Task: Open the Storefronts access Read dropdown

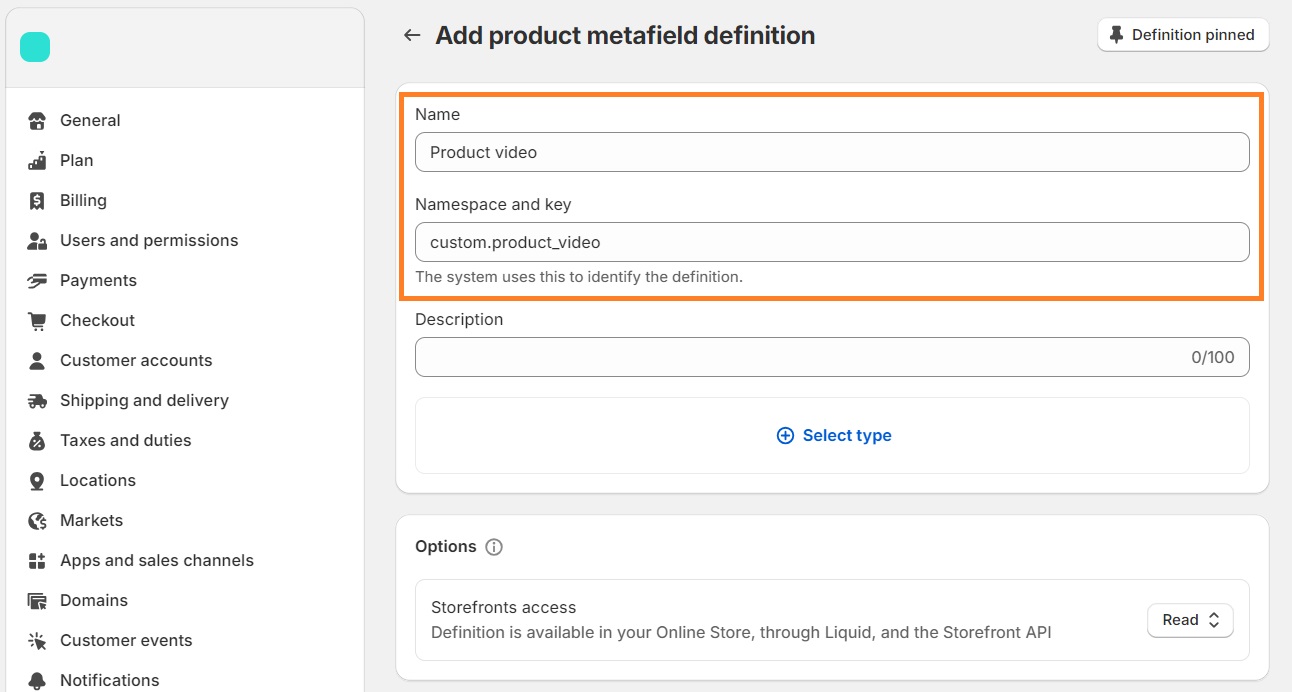Action: pyautogui.click(x=1190, y=620)
